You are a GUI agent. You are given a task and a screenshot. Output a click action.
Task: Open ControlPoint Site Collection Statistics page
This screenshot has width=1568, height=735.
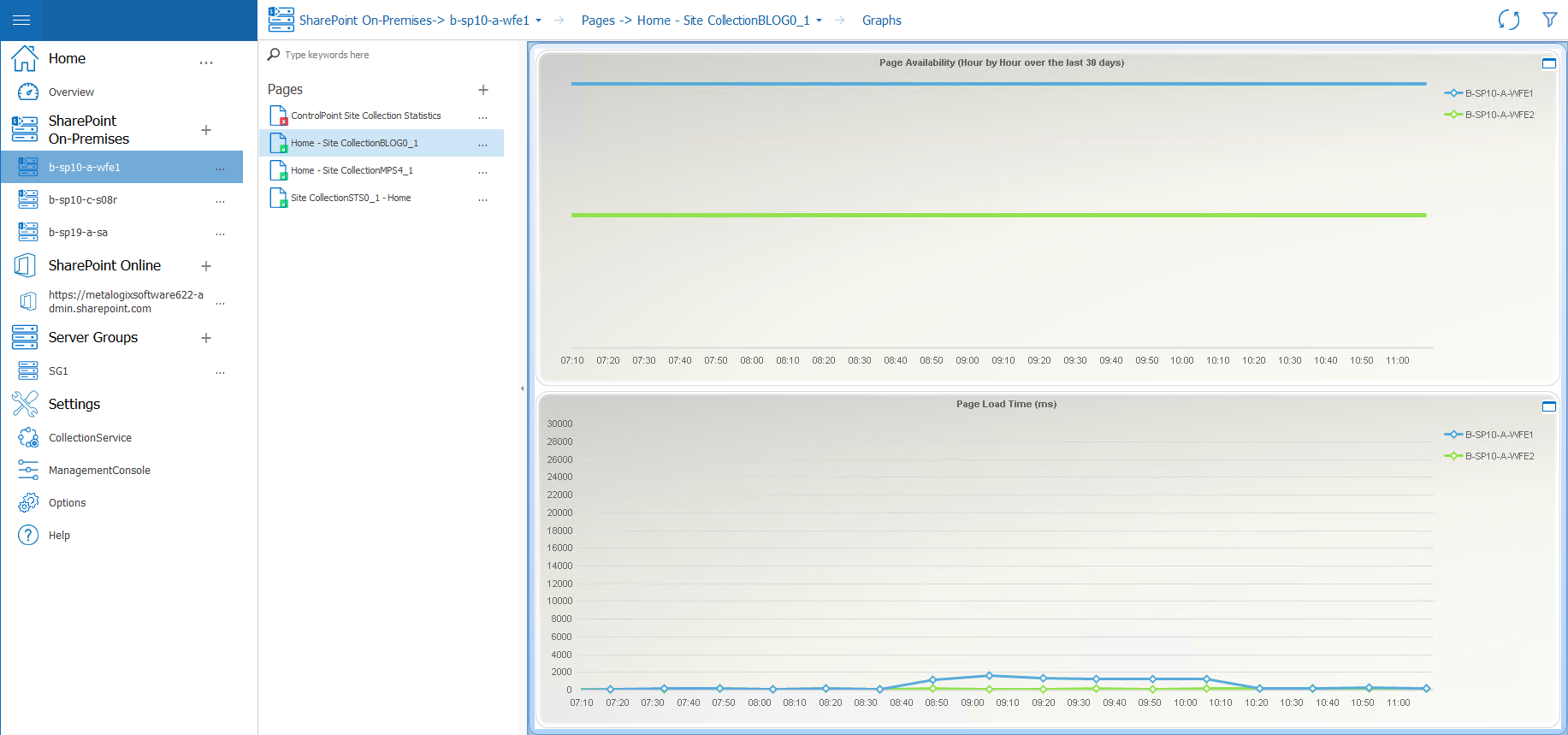pyautogui.click(x=365, y=116)
